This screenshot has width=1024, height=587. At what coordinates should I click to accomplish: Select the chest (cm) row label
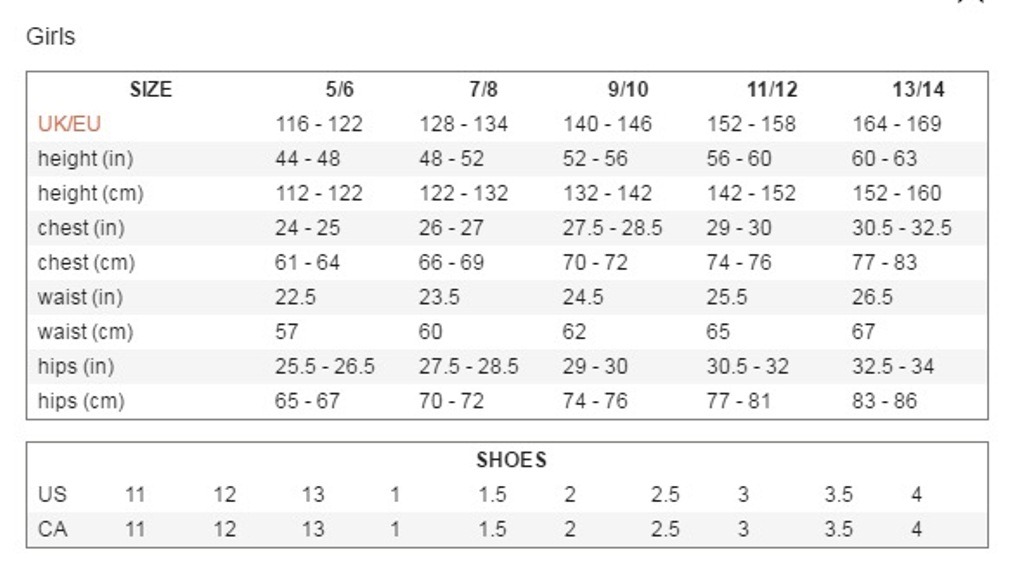tap(86, 262)
